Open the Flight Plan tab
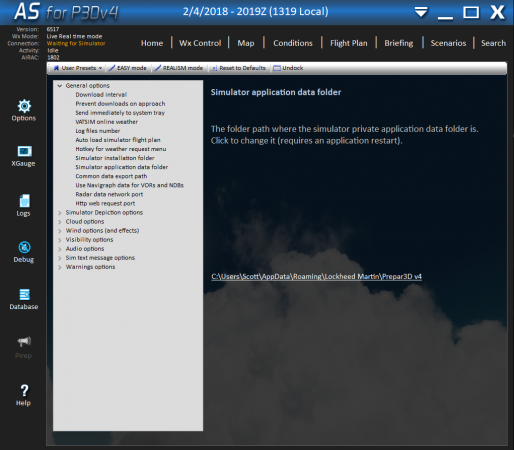Screen dimensions: 514x450 tap(349, 43)
